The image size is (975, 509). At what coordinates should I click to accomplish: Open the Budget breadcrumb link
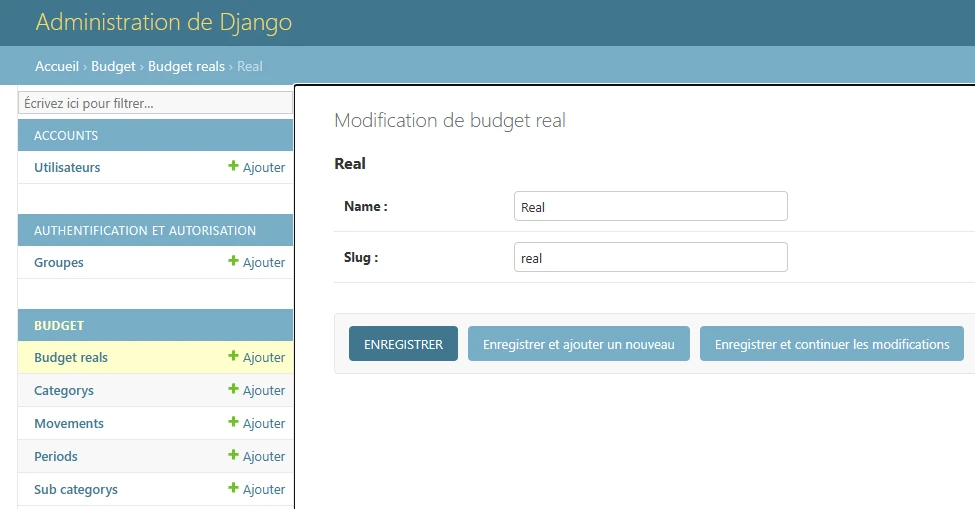[113, 66]
